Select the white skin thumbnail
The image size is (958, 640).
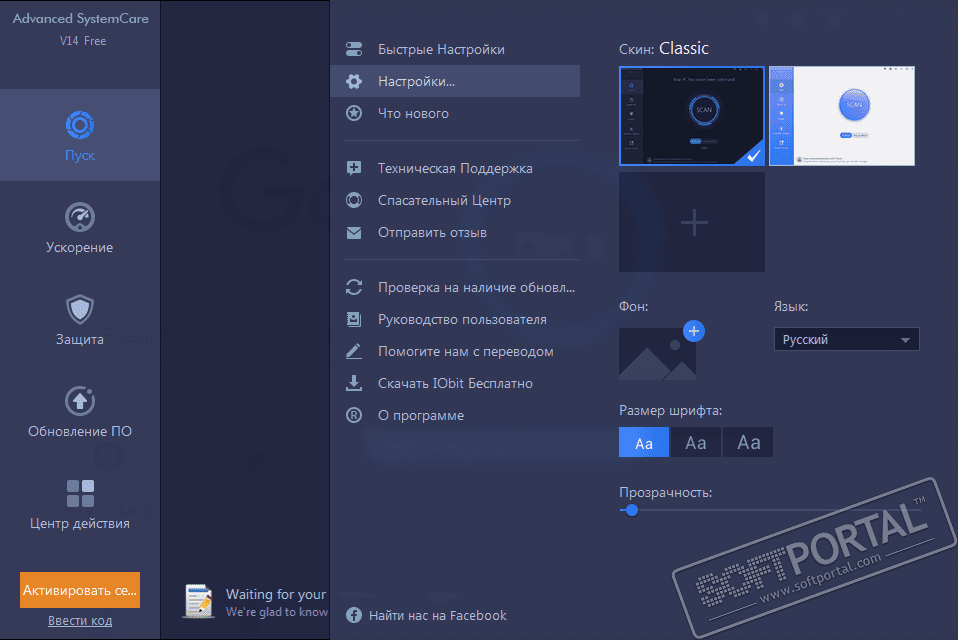[x=842, y=116]
